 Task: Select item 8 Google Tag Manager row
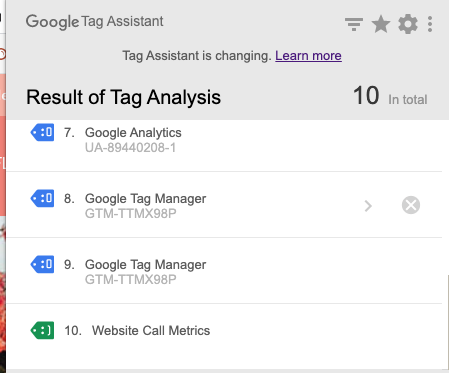click(224, 205)
